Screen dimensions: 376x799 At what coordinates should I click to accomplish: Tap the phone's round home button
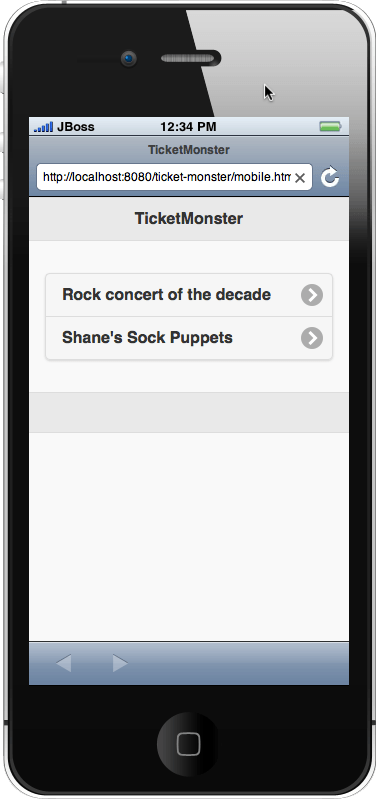[x=189, y=744]
